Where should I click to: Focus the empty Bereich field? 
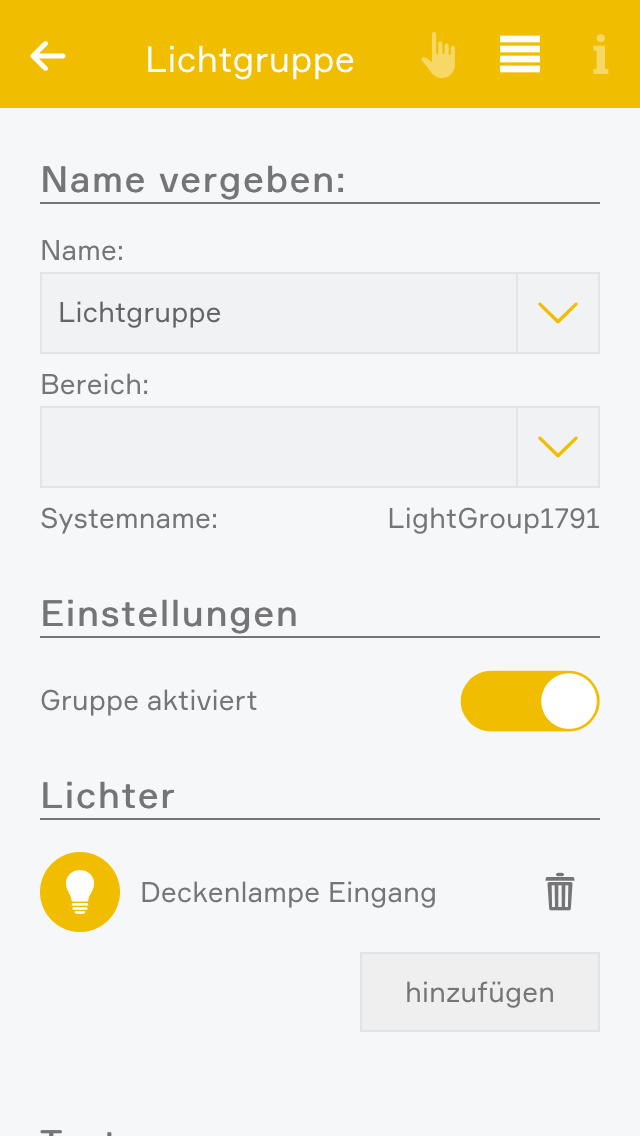click(278, 447)
